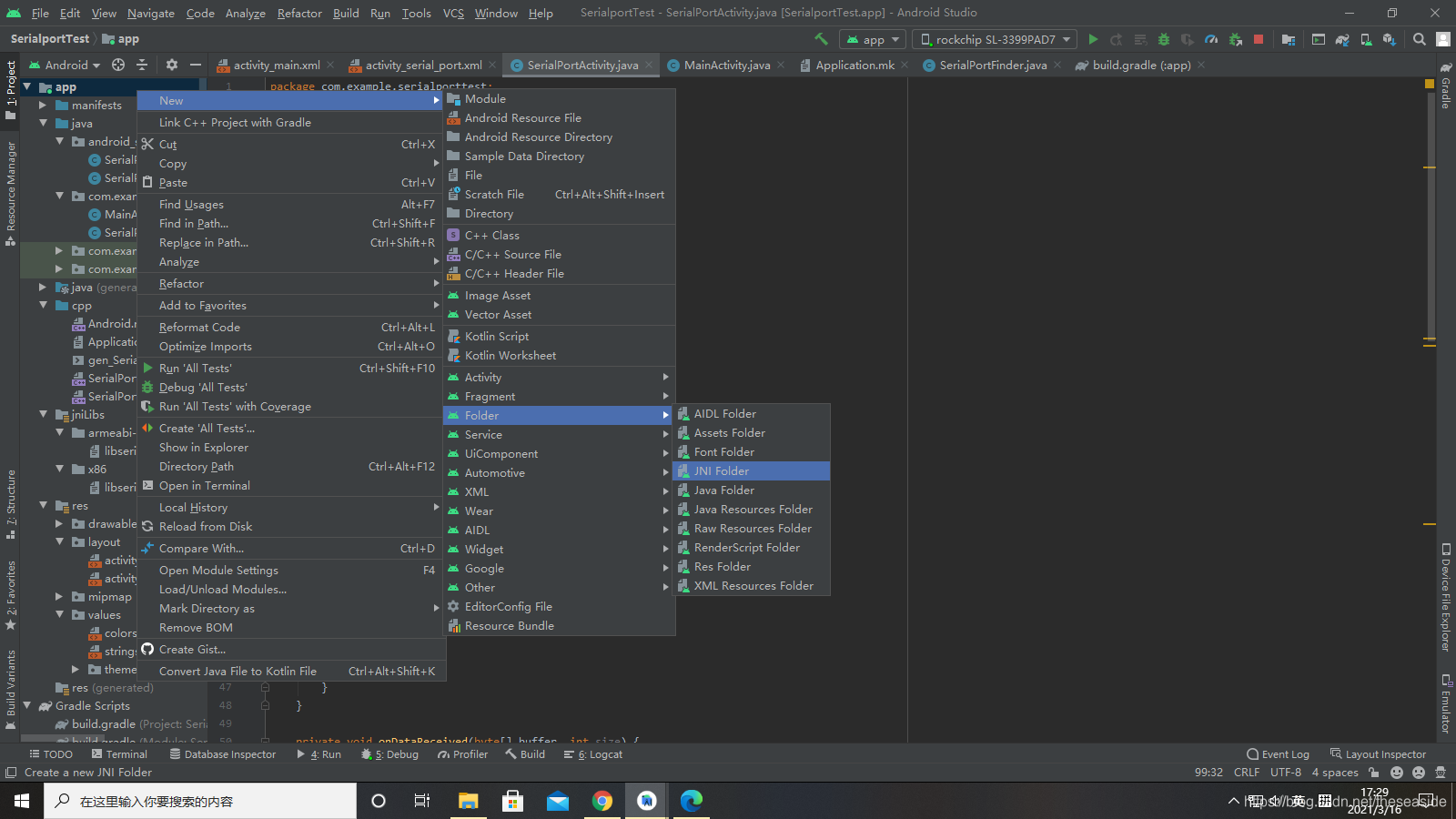Open AVD Manager icon
Viewport: 1456px width, 819px height.
tap(1366, 39)
